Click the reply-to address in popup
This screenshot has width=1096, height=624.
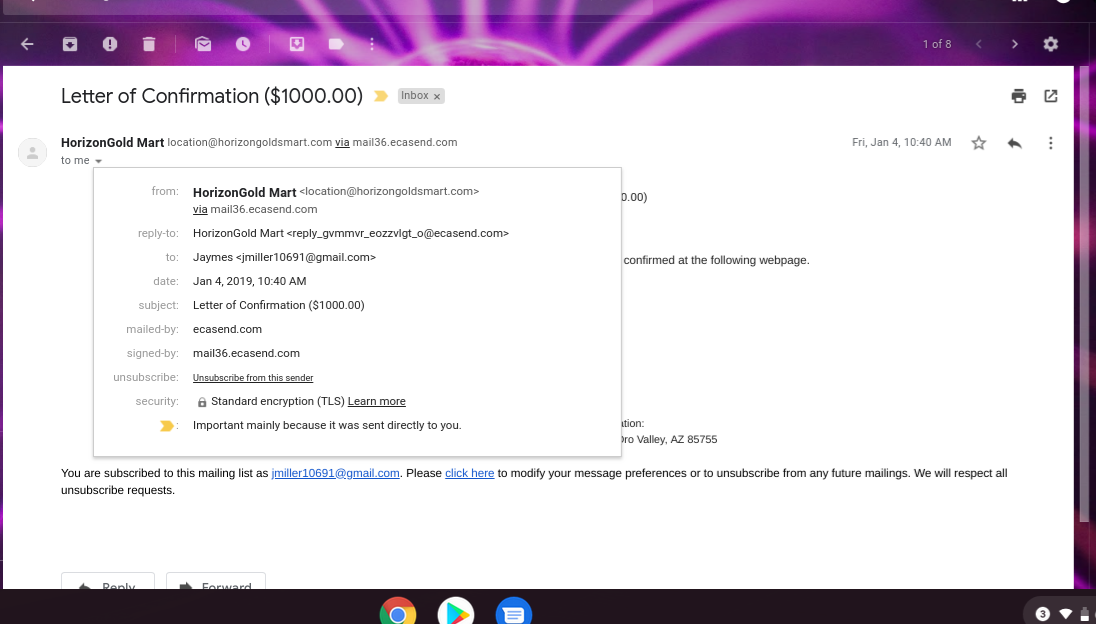point(398,234)
